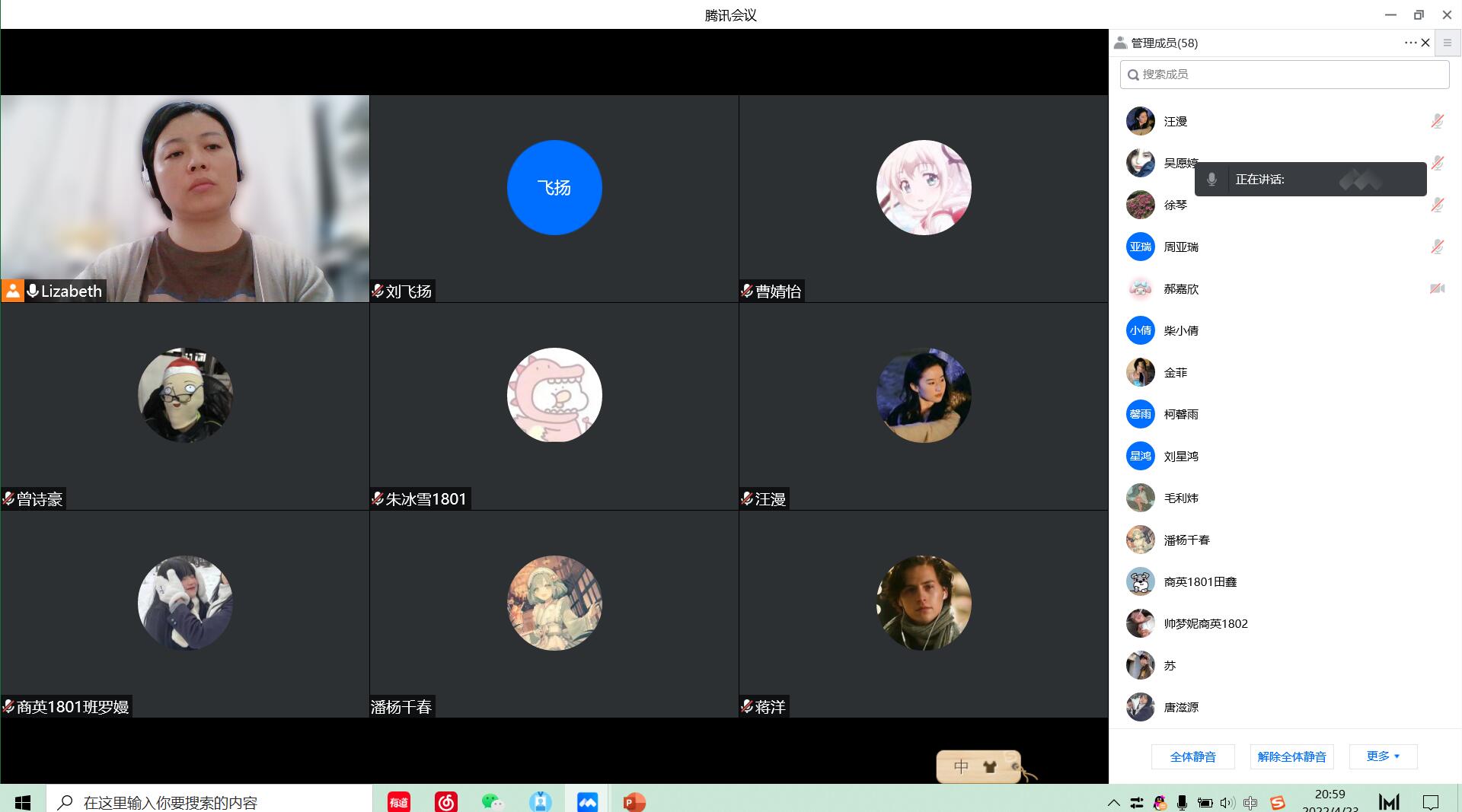1462x812 pixels.
Task: Click the Youdao taskbar icon
Action: 399,801
